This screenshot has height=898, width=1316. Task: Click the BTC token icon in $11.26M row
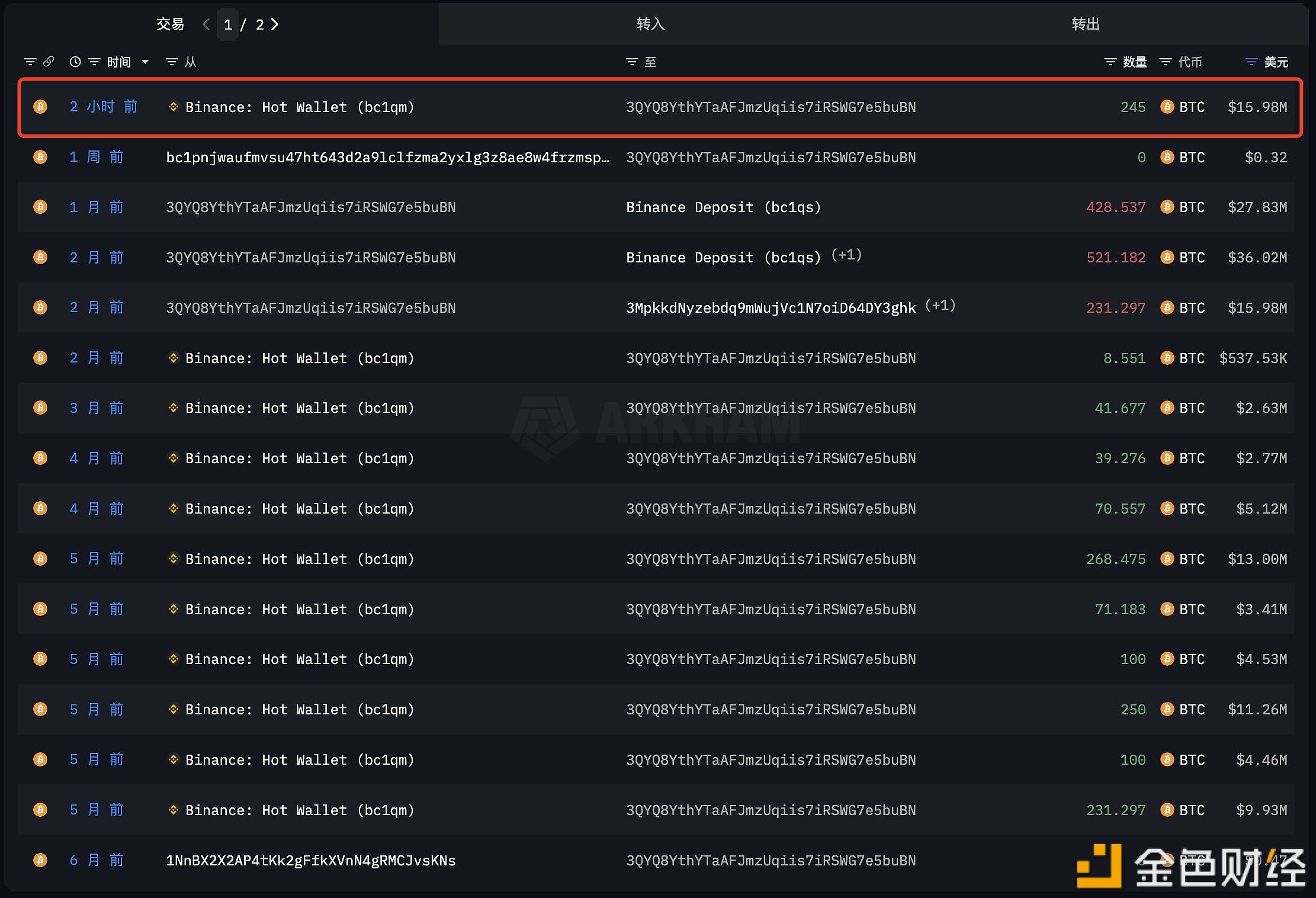pos(1167,709)
